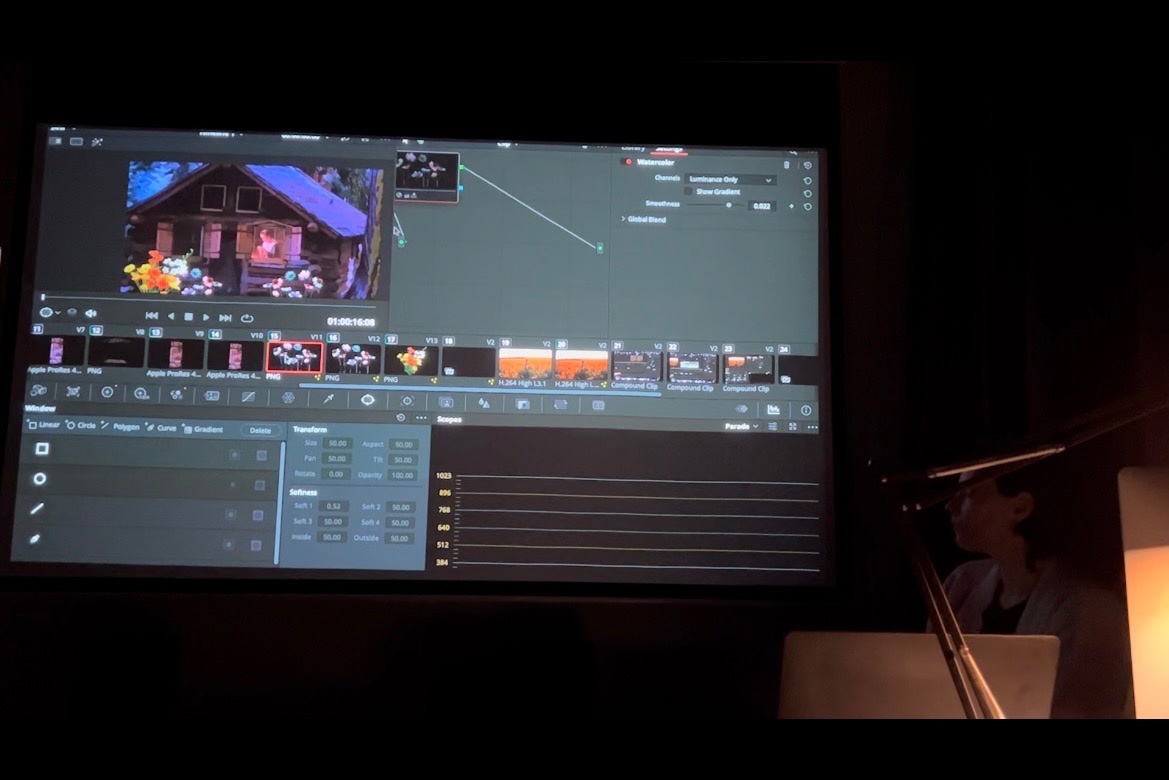
Task: Stop playback in the viewer
Action: 189,317
